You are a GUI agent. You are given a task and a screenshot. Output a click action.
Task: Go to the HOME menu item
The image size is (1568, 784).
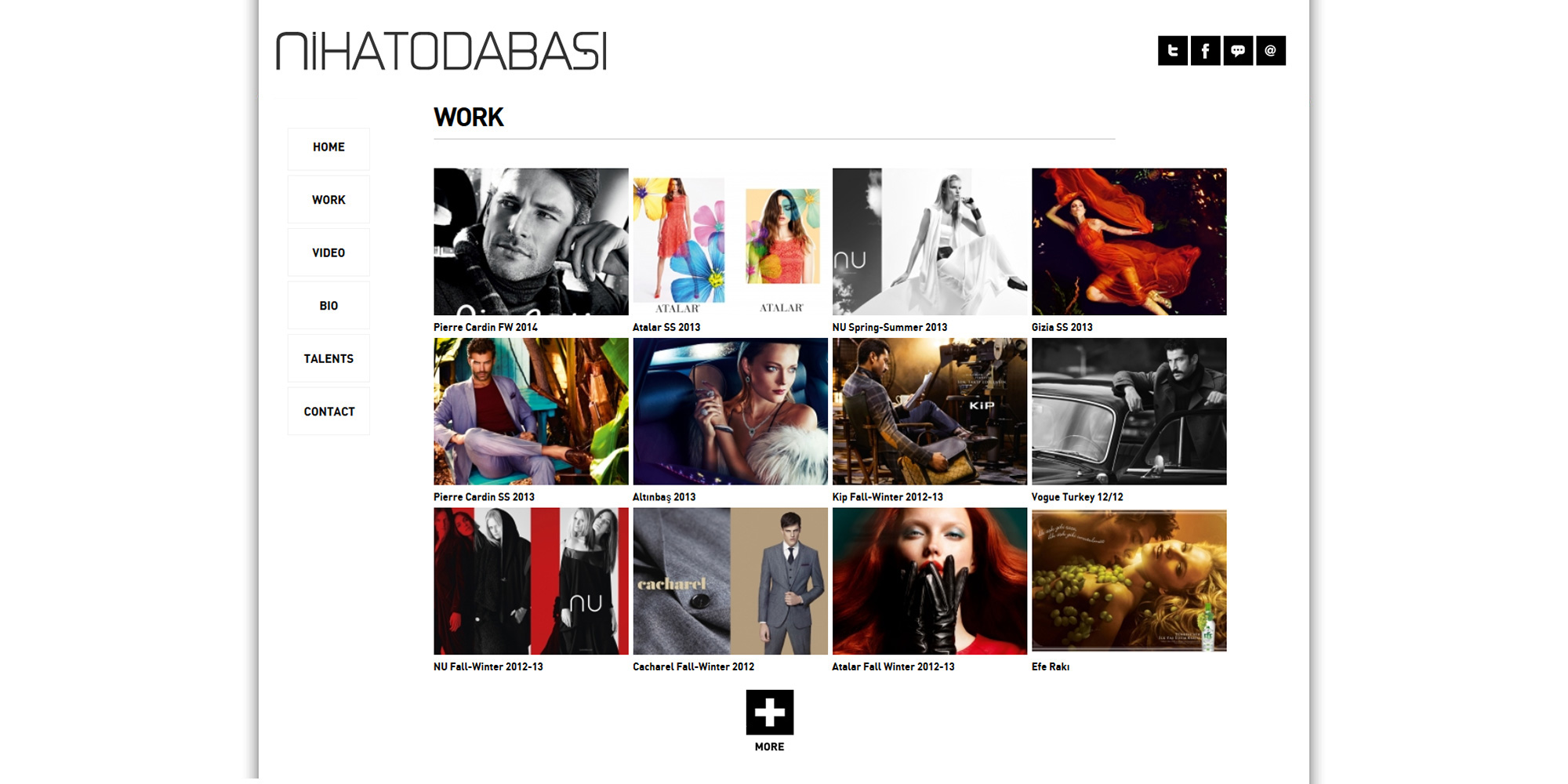coord(328,148)
